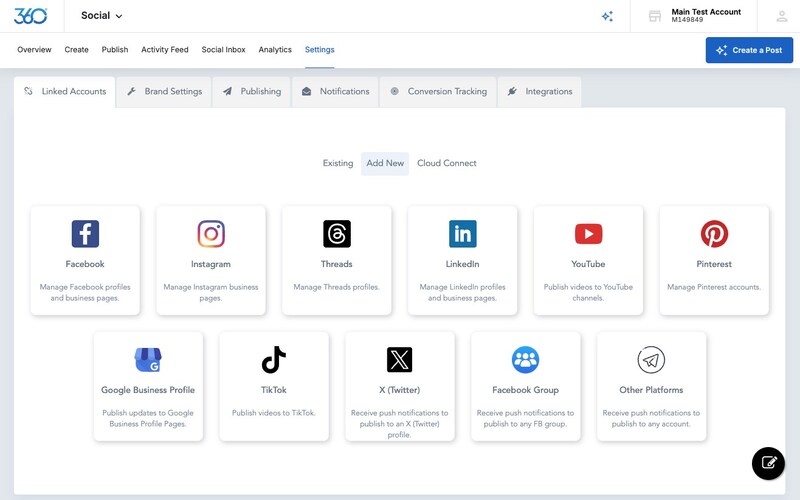Switch to the Brand Settings tab
The height and width of the screenshot is (500, 800).
pyautogui.click(x=165, y=91)
